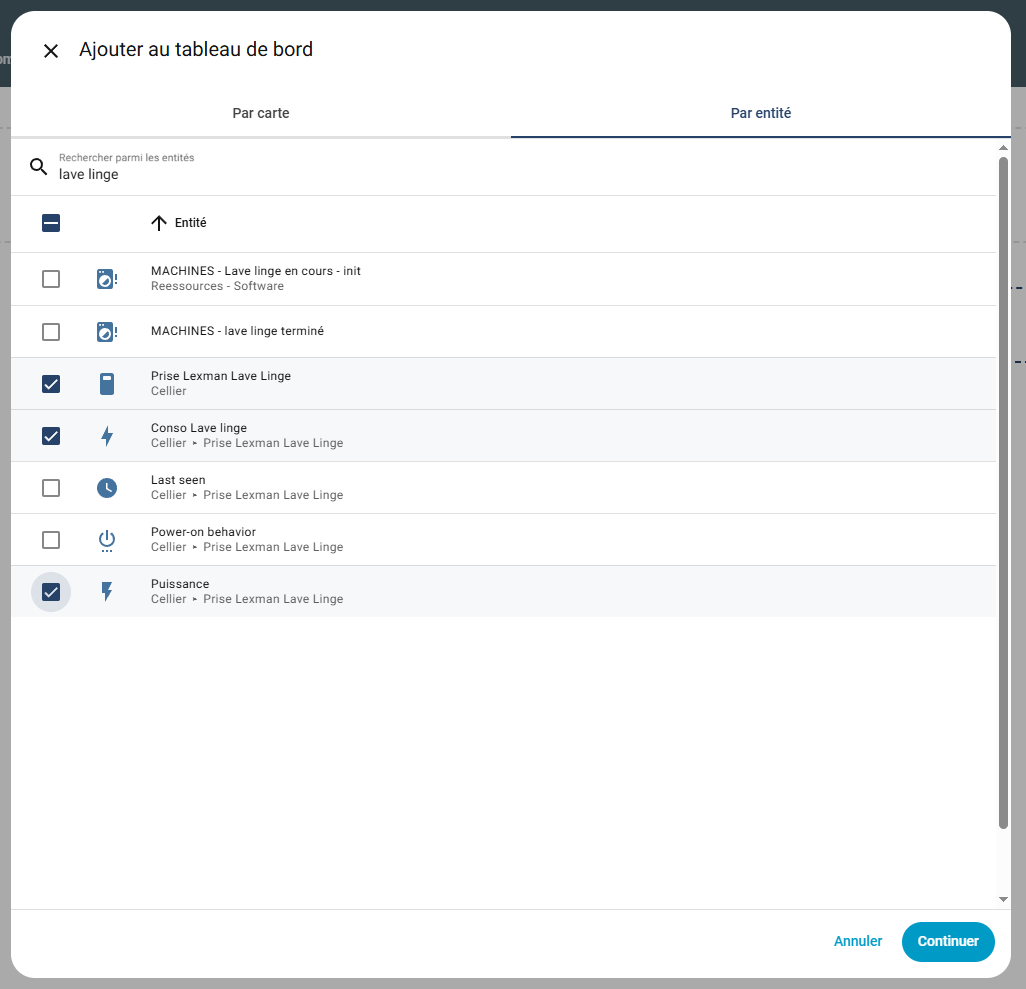
Task: Click the power icon for Power-on behavior
Action: 107,541
